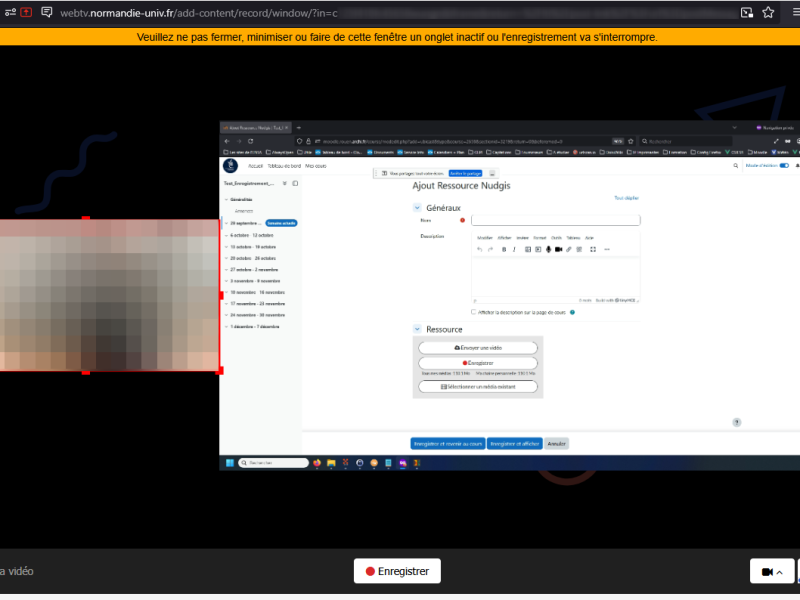Viewport: 800px width, 600px height.
Task: Click reload icon in the preview's browser toolbar
Action: 251,141
